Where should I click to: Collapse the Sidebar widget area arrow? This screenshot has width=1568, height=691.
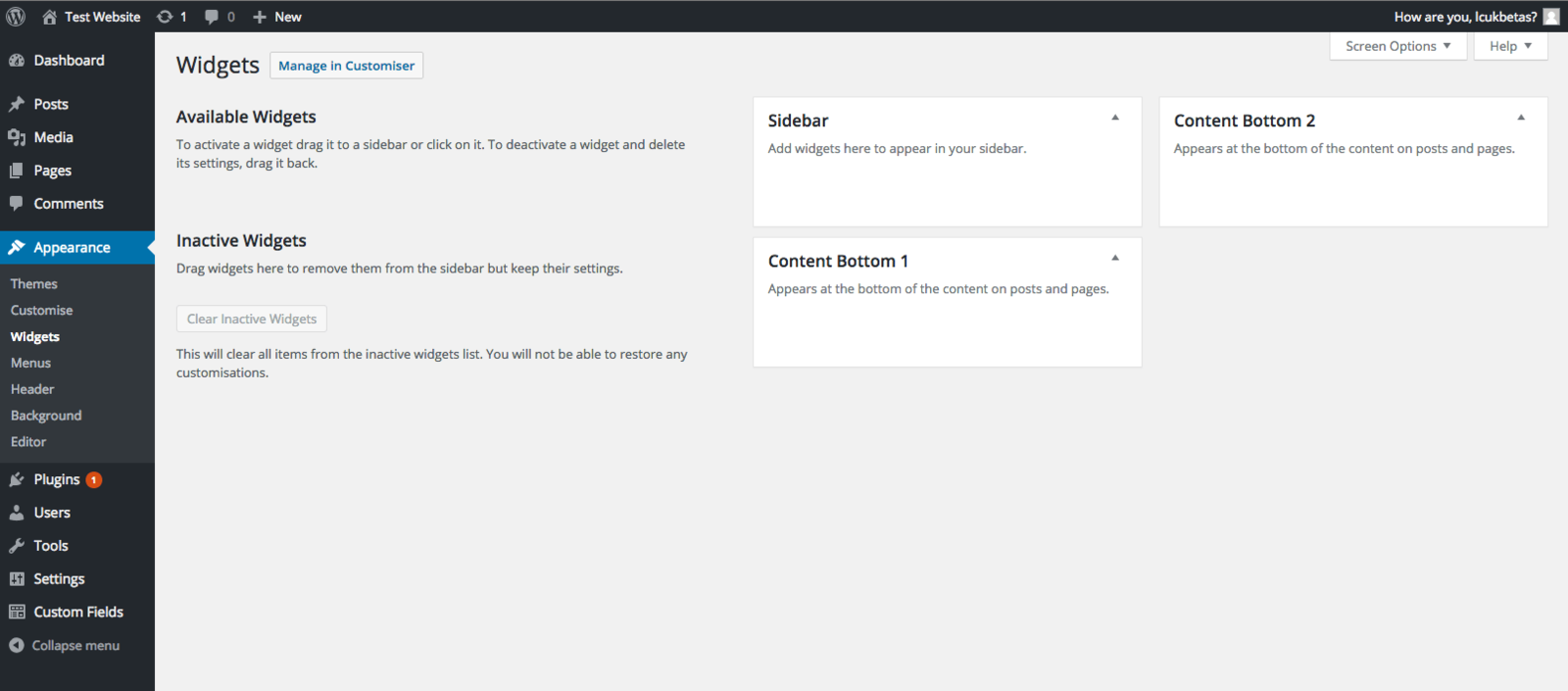[x=1115, y=118]
